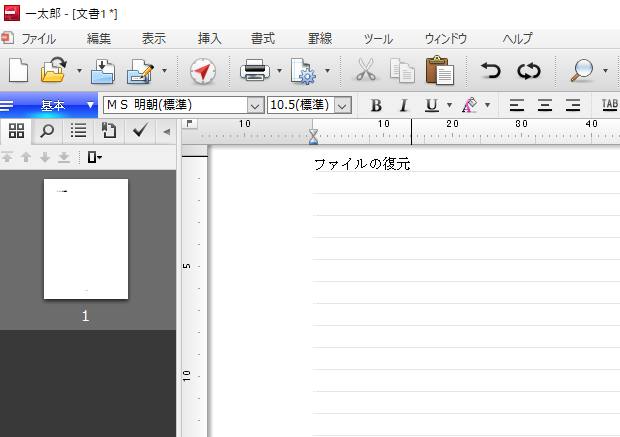Open the 罫線 menu
Viewport: 620px width, 437px height.
point(319,39)
